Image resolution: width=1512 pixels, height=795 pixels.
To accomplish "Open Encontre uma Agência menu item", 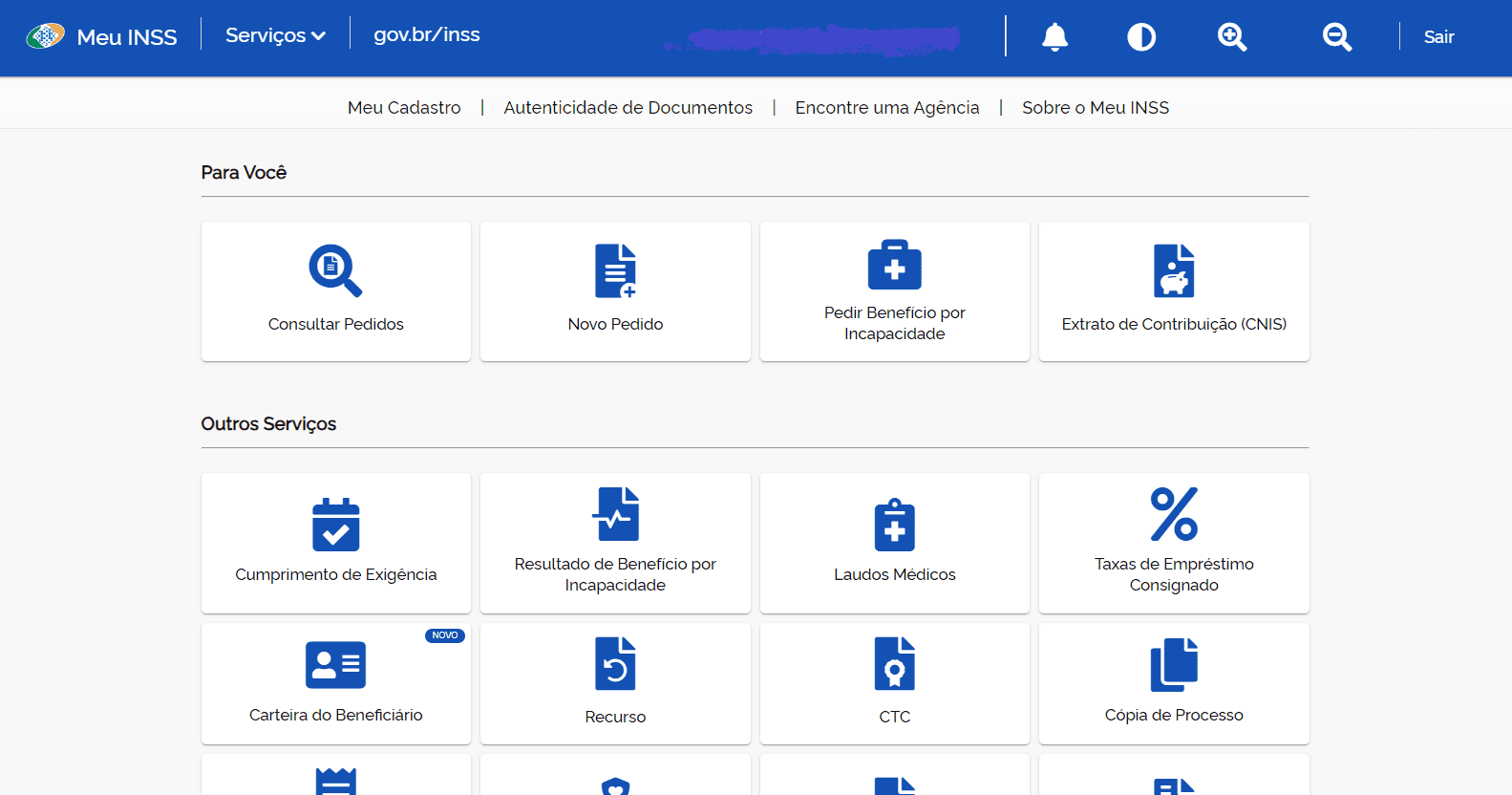I will [x=887, y=108].
